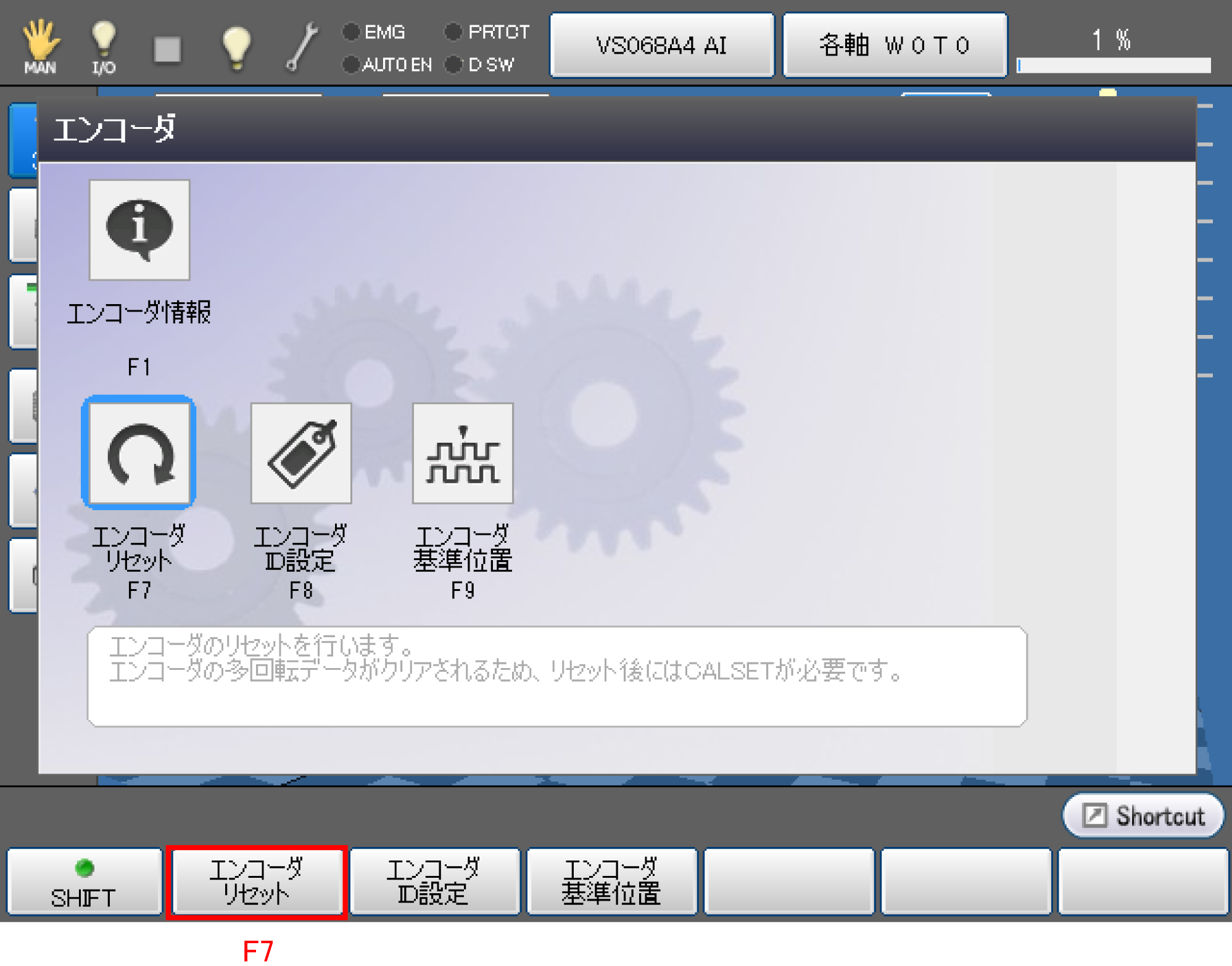The width and height of the screenshot is (1232, 966).
Task: Click the gray stop square icon
Action: pos(167,49)
